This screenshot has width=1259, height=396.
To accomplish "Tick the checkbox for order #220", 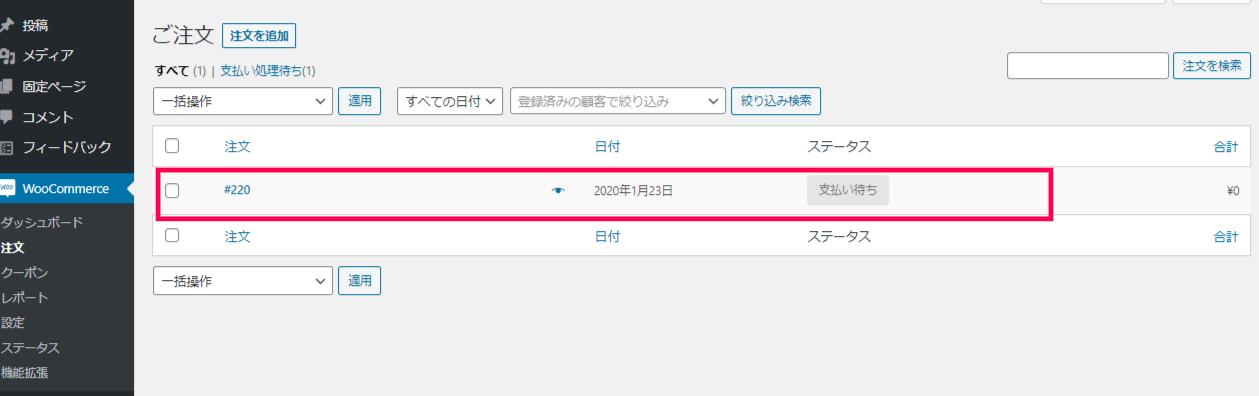I will tap(172, 190).
